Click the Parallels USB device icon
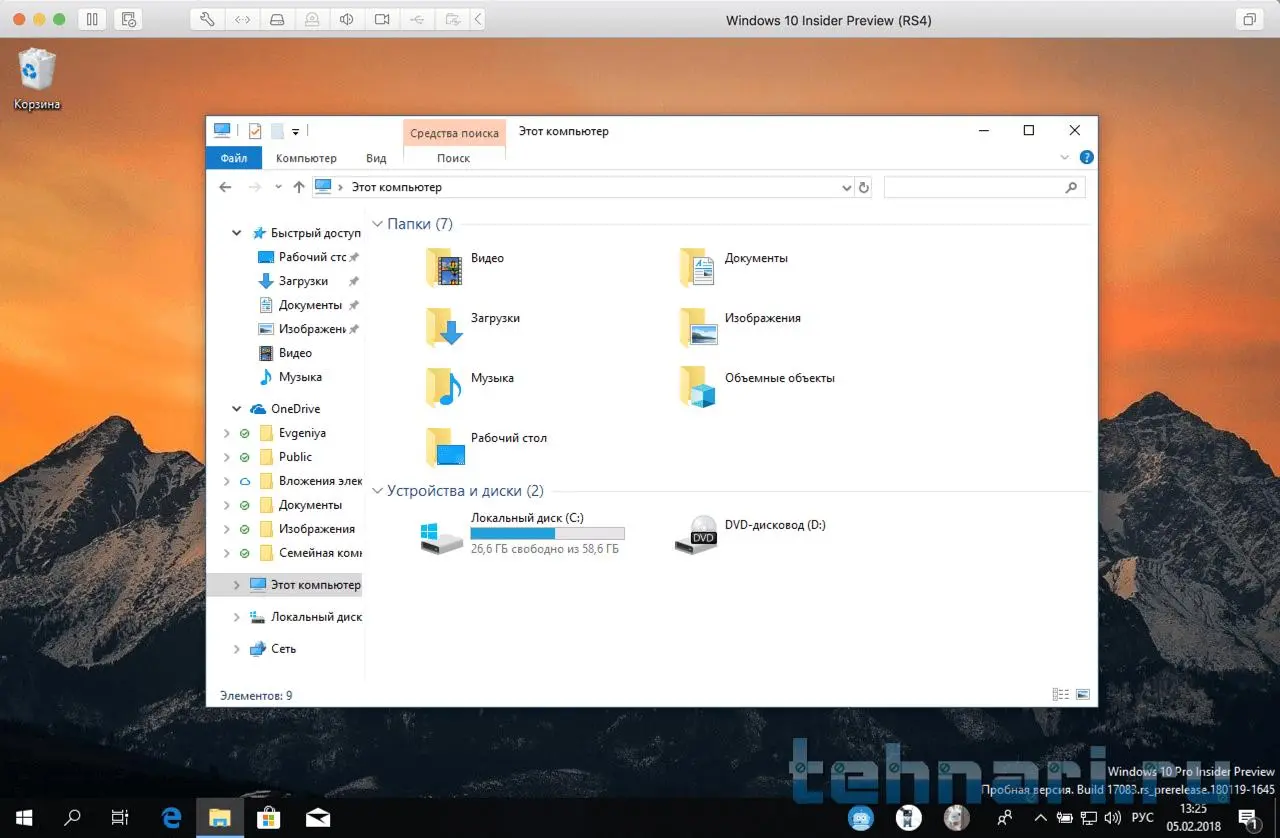 tap(418, 19)
